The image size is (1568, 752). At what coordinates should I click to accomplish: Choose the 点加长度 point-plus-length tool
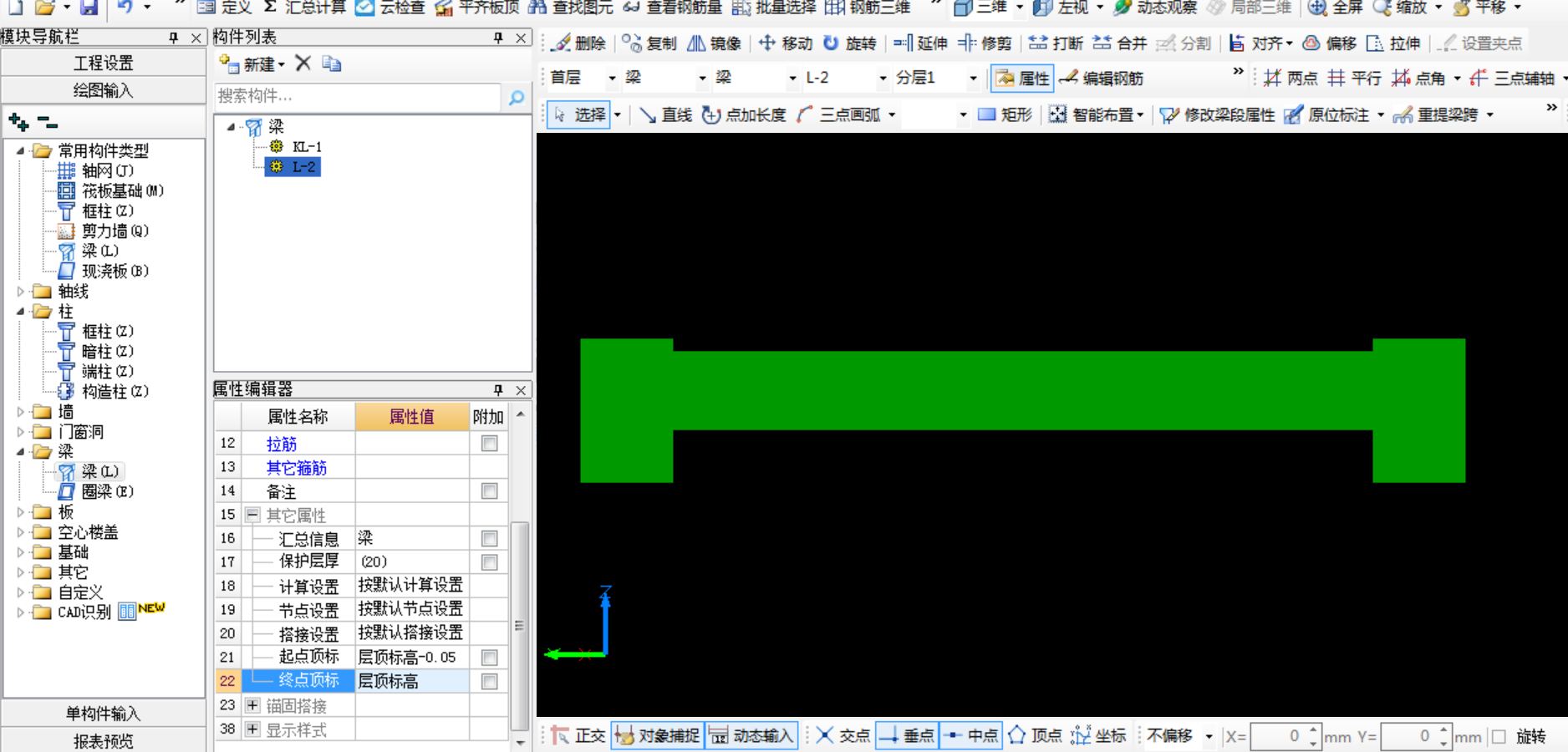[x=745, y=114]
